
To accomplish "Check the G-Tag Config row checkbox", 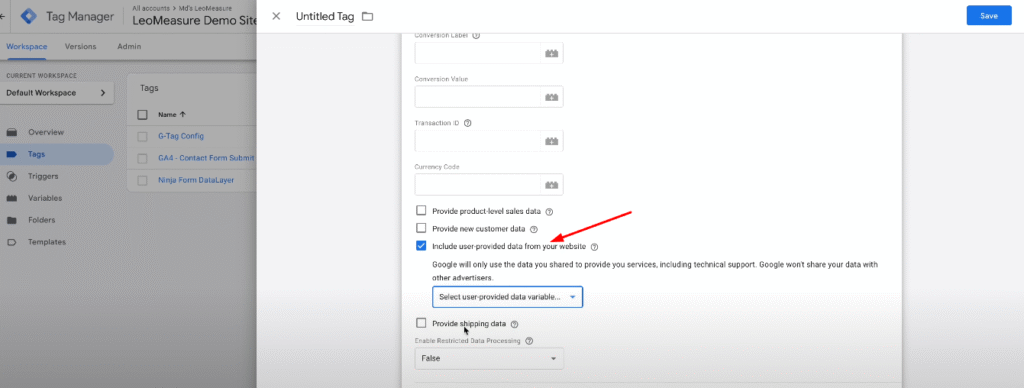I will (x=142, y=137).
